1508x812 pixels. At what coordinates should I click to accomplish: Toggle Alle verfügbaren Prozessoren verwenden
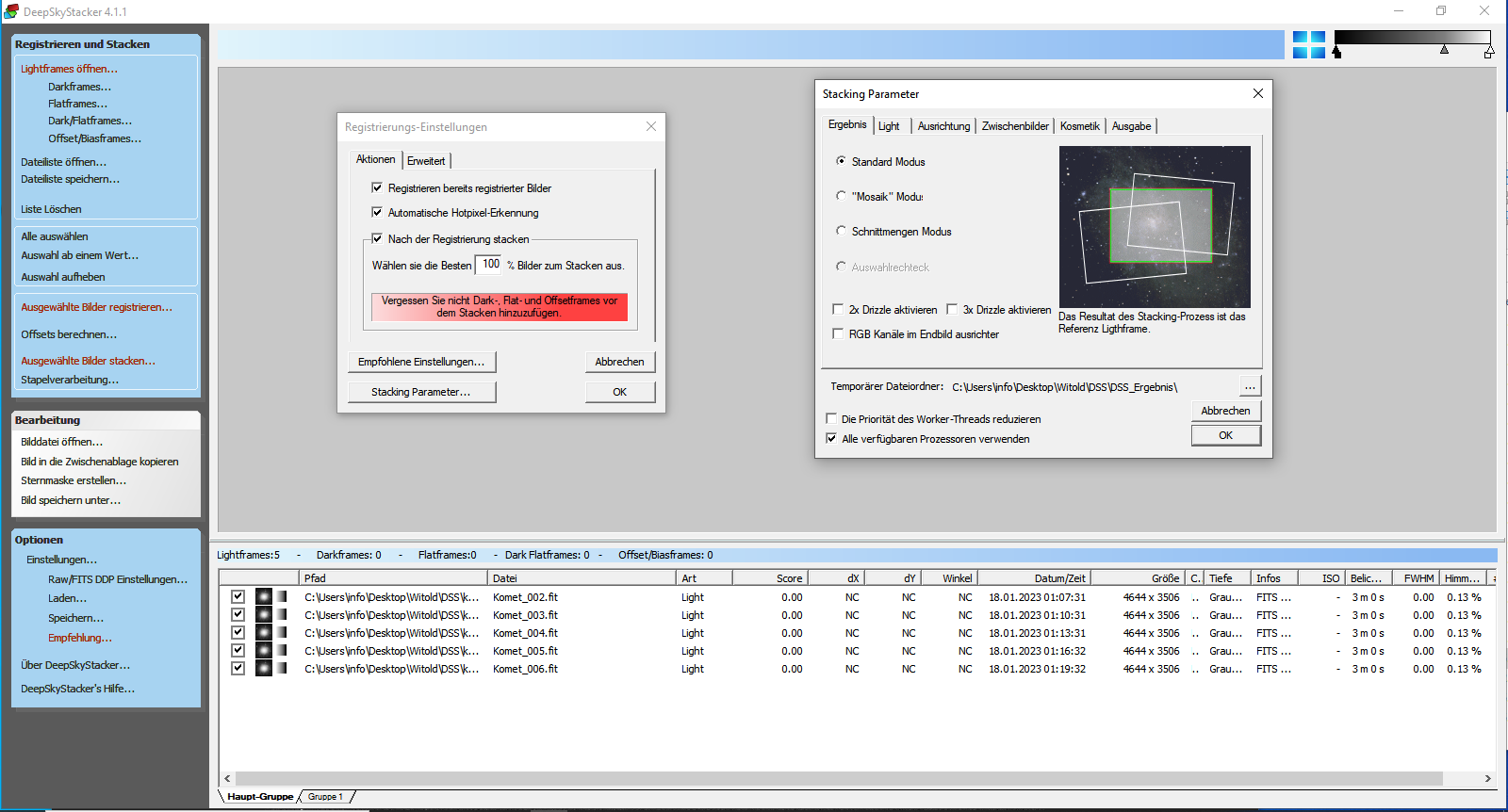[831, 438]
